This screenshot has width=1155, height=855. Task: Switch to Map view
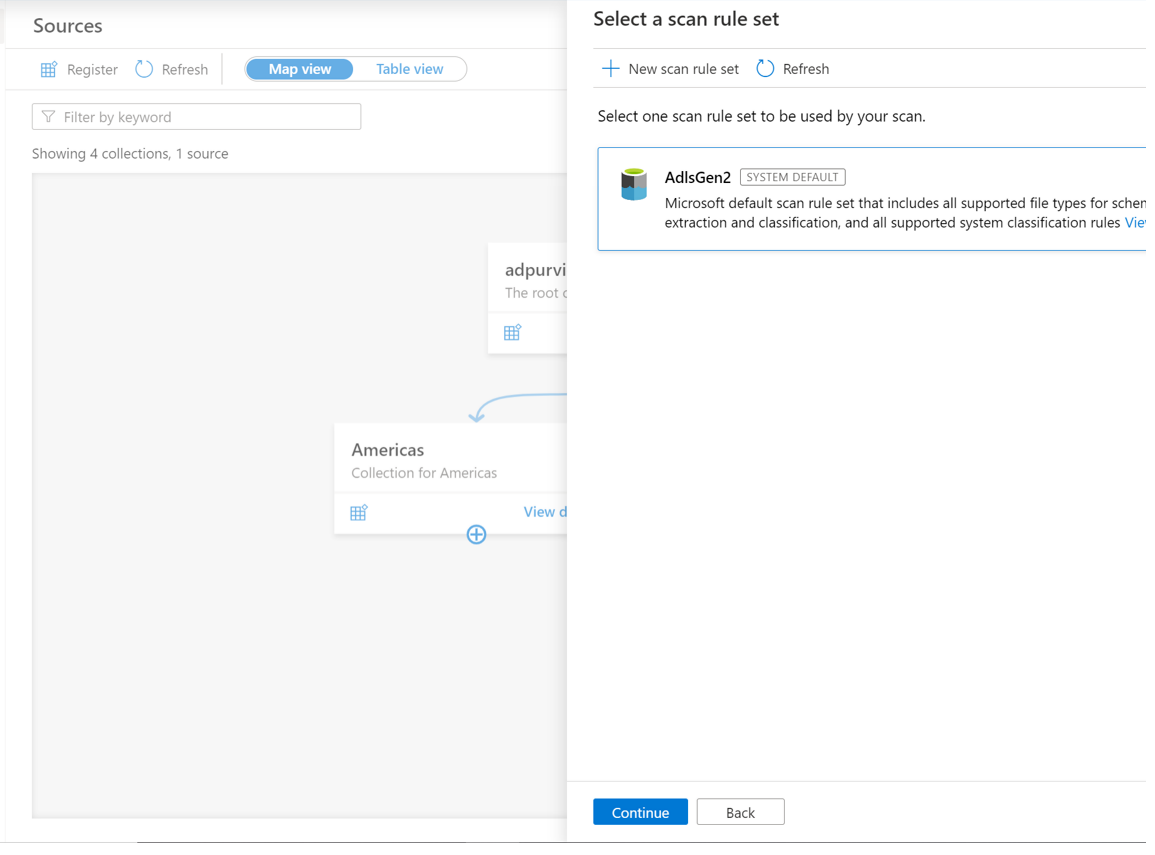pyautogui.click(x=300, y=69)
